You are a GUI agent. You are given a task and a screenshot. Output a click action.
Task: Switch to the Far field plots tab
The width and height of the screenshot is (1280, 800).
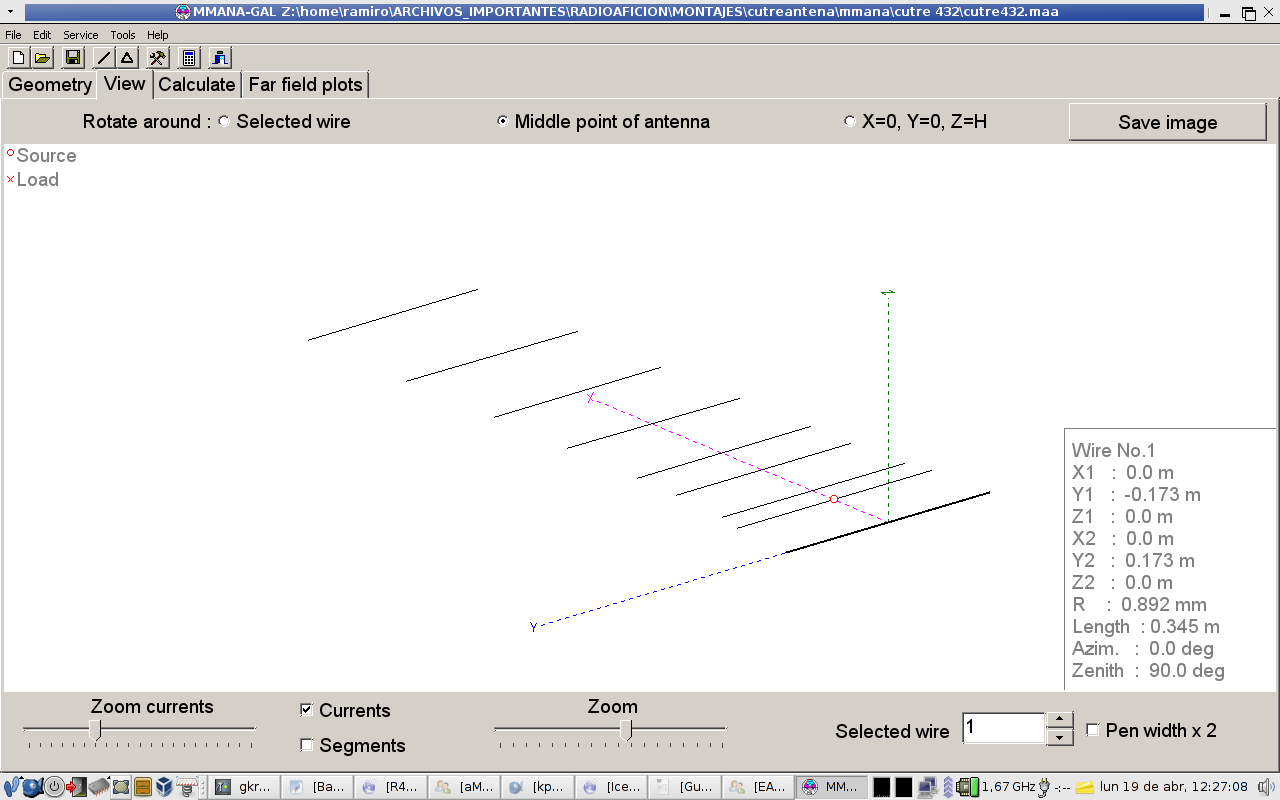click(x=305, y=85)
